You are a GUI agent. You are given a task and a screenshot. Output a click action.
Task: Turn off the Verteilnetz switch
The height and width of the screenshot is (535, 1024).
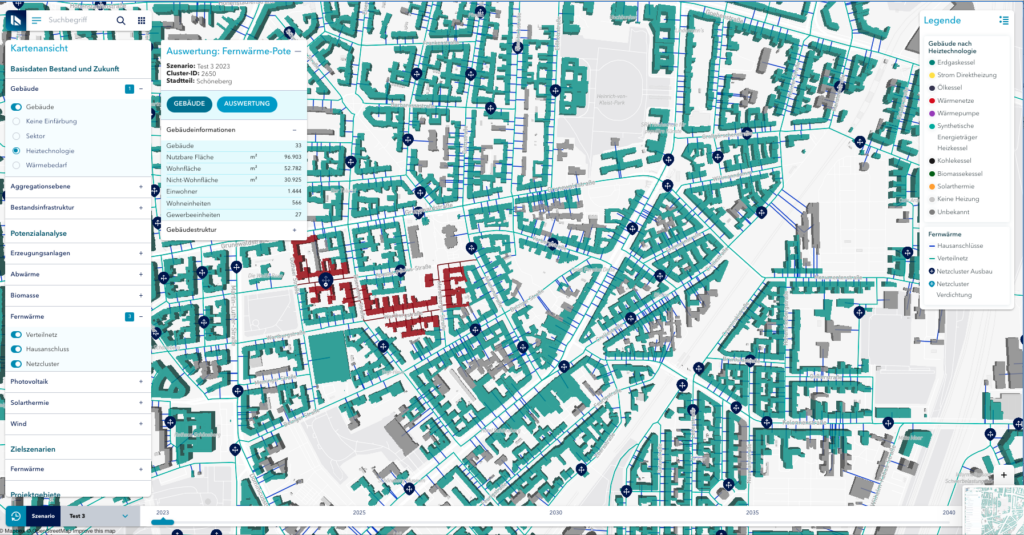tap(17, 334)
